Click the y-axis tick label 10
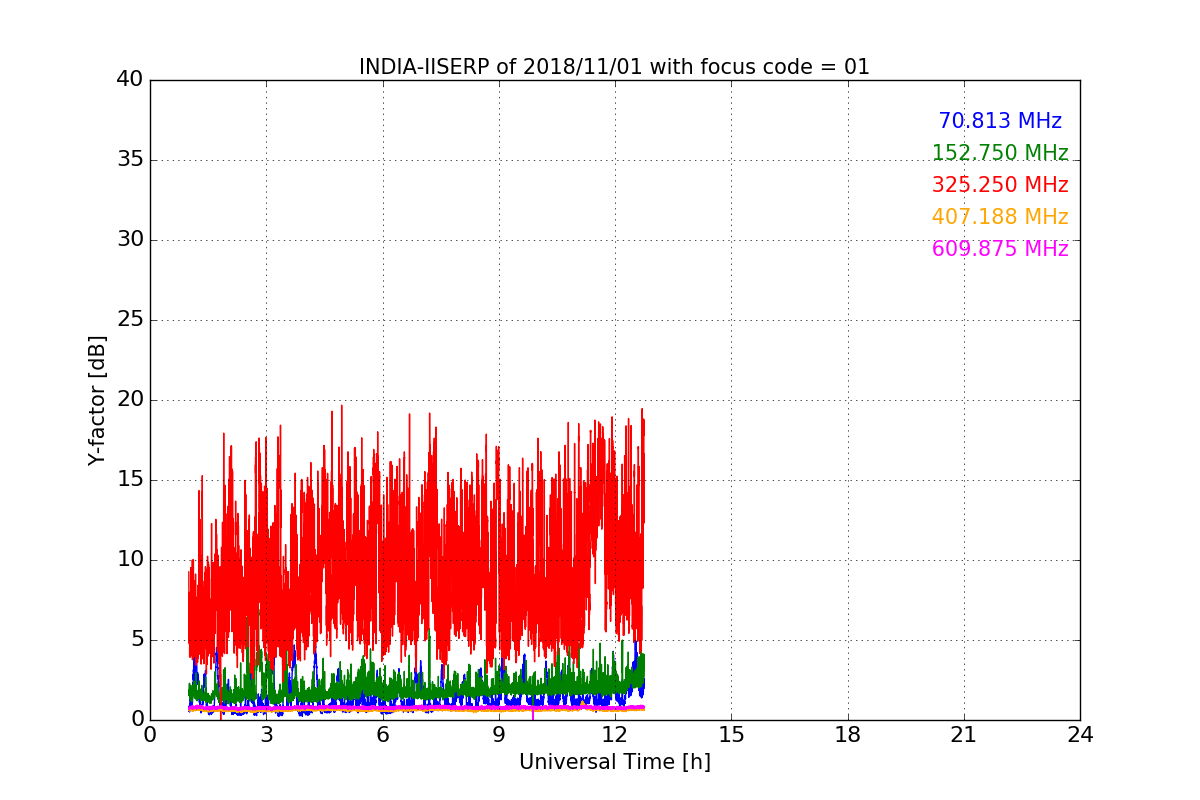Image resolution: width=1200 pixels, height=800 pixels. pos(129,560)
